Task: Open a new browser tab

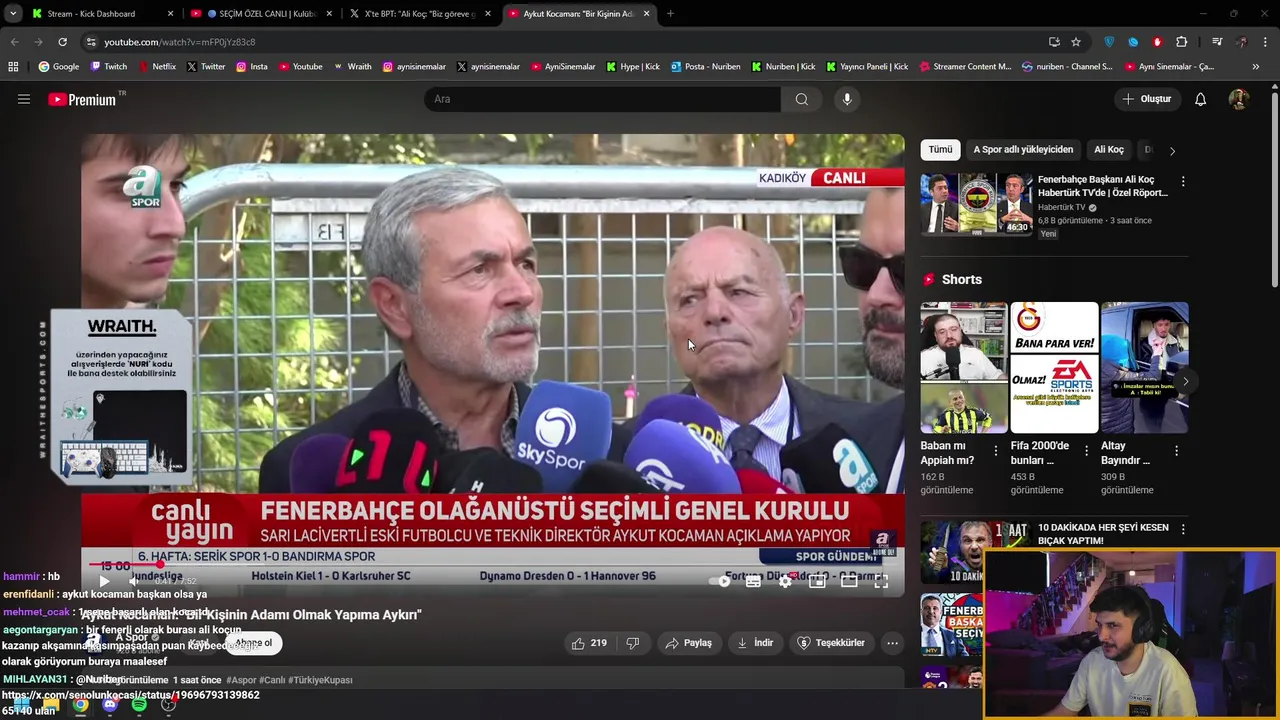Action: [x=670, y=14]
